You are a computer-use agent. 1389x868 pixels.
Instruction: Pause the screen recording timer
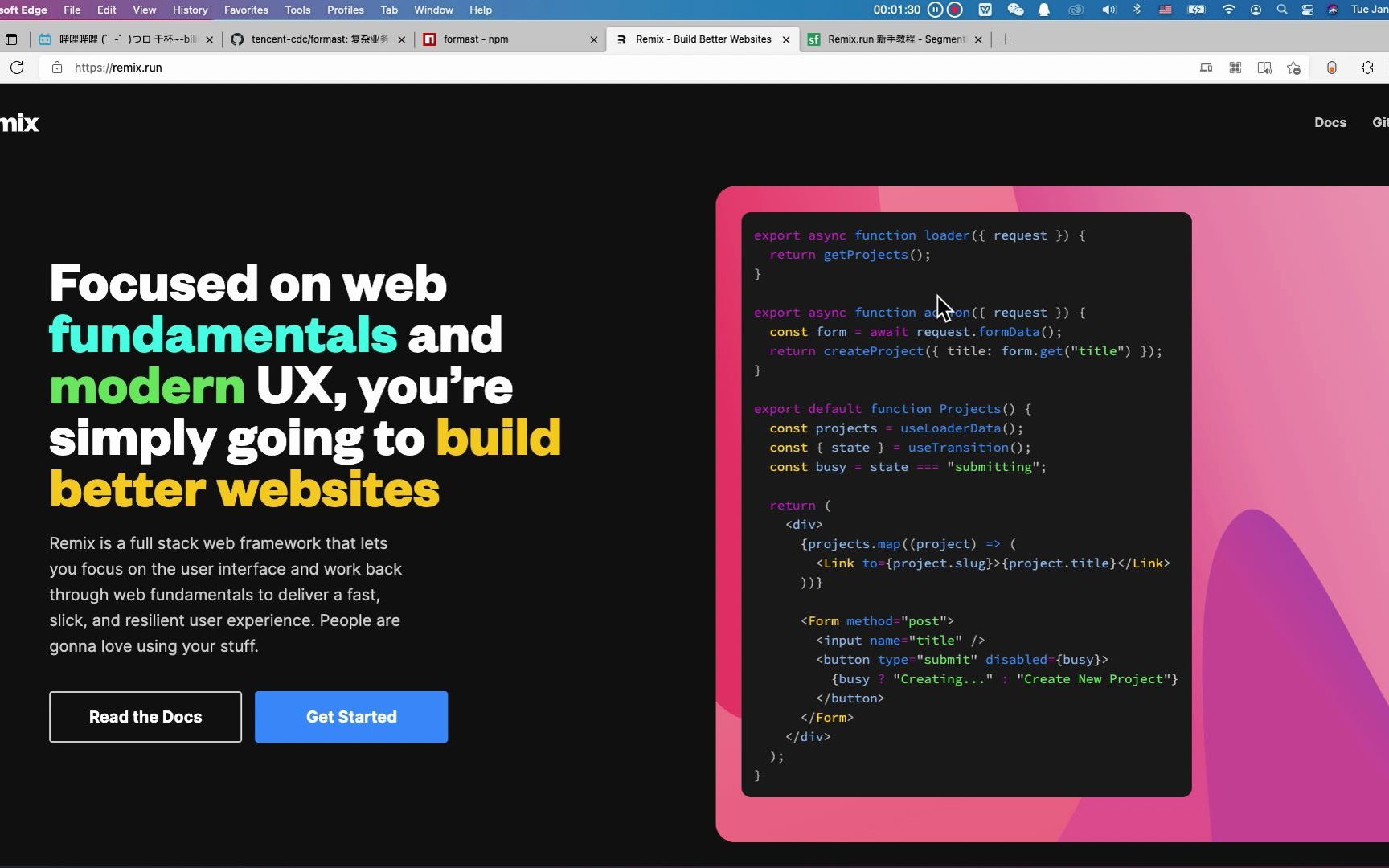[935, 10]
